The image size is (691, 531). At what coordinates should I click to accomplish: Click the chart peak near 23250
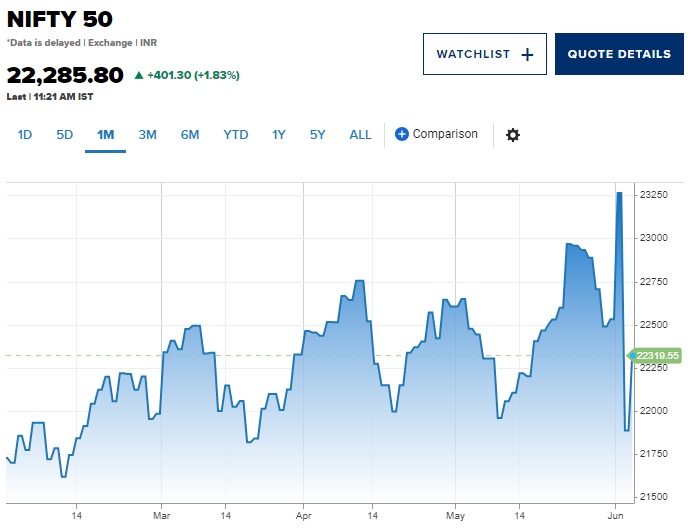coord(619,193)
